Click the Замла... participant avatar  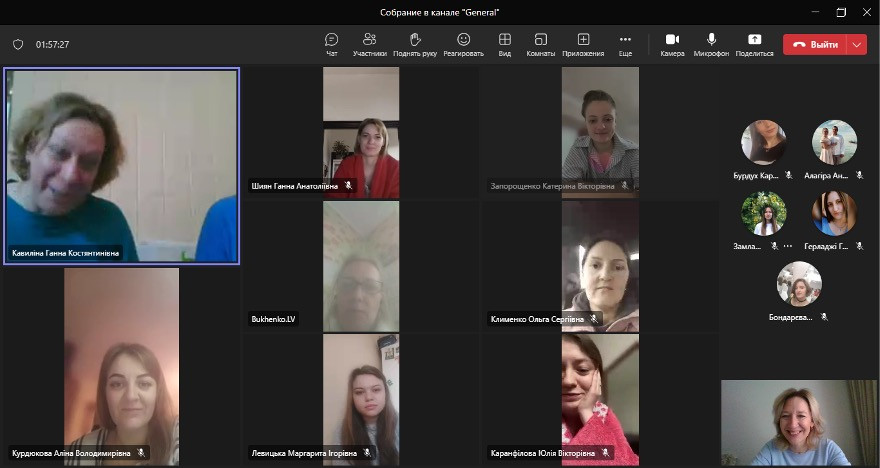(x=763, y=213)
